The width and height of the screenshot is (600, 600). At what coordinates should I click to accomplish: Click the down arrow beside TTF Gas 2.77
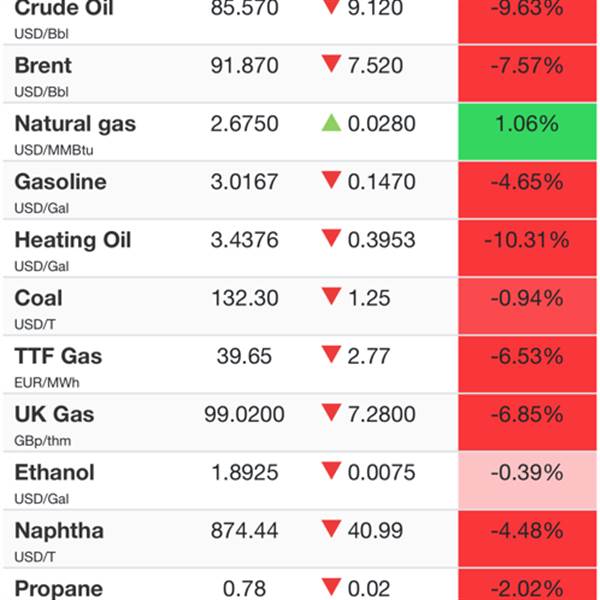pyautogui.click(x=331, y=355)
